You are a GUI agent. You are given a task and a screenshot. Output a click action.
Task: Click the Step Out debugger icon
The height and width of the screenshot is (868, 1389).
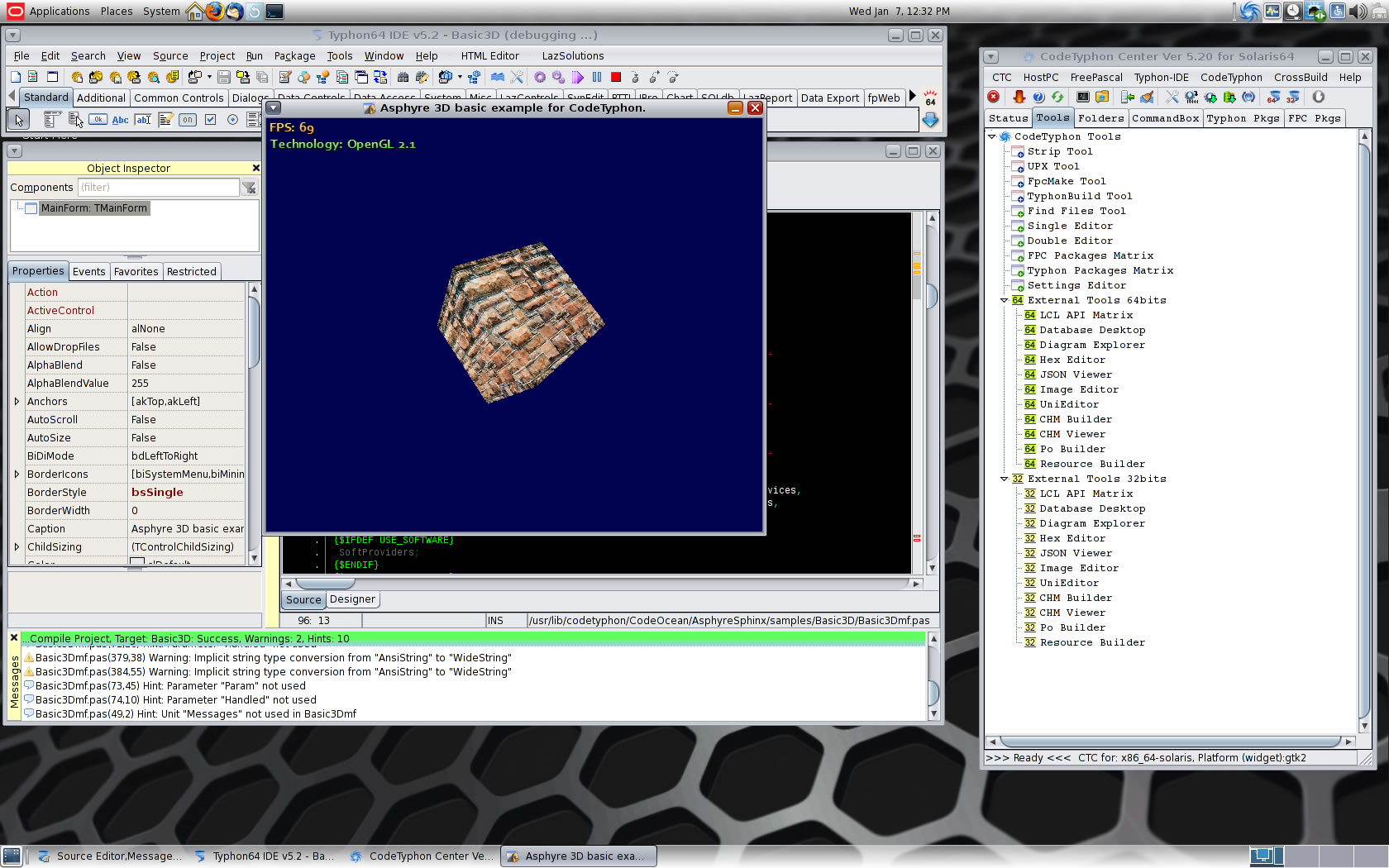point(673,77)
